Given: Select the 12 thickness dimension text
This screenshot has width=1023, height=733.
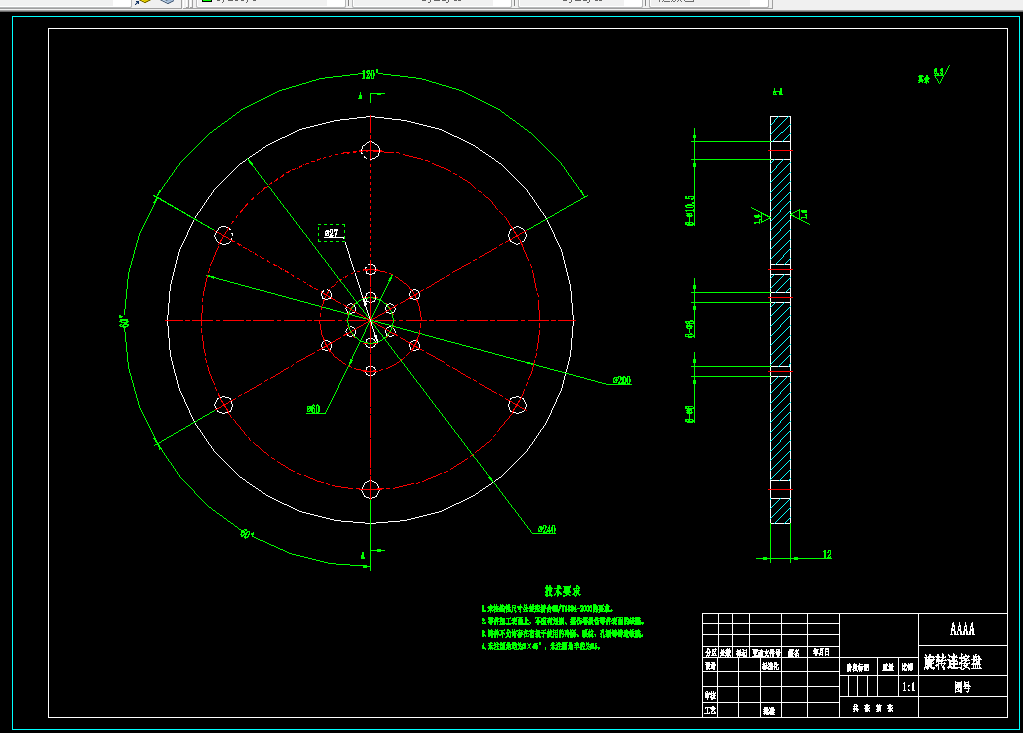Looking at the screenshot, I should tap(827, 554).
